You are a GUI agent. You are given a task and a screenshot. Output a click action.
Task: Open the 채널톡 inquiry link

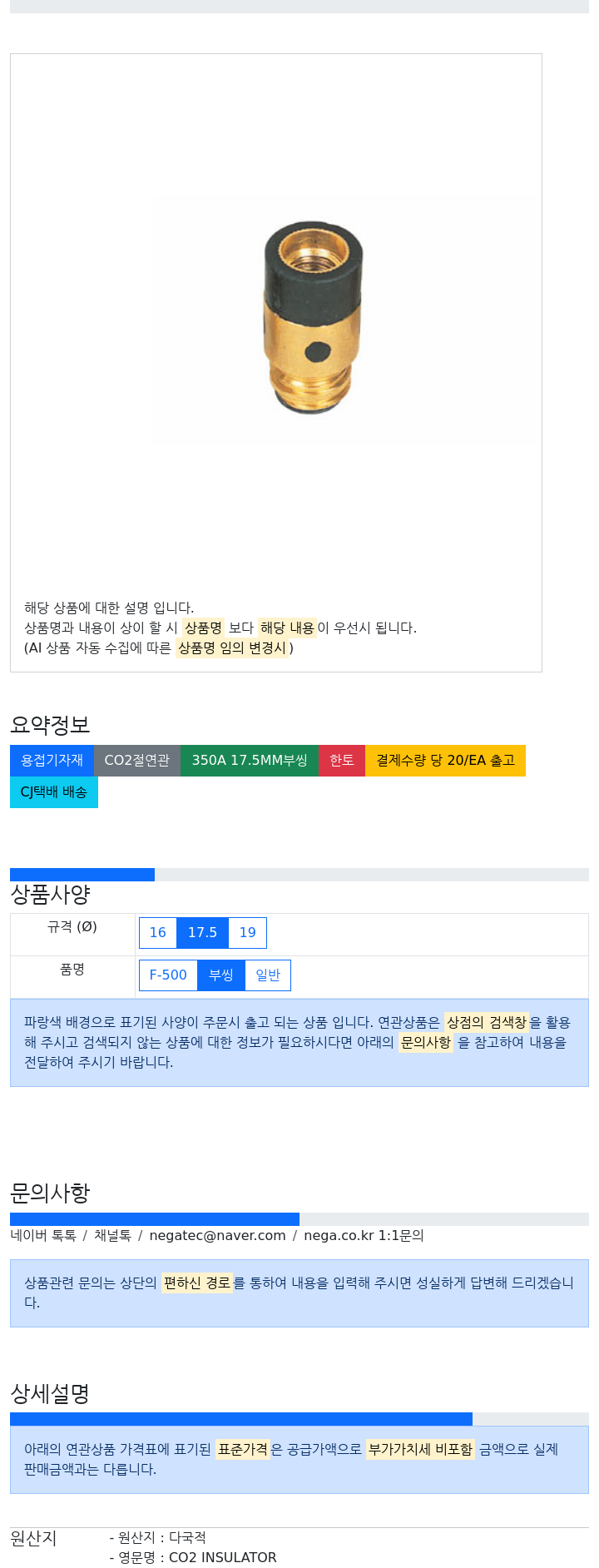click(112, 1236)
